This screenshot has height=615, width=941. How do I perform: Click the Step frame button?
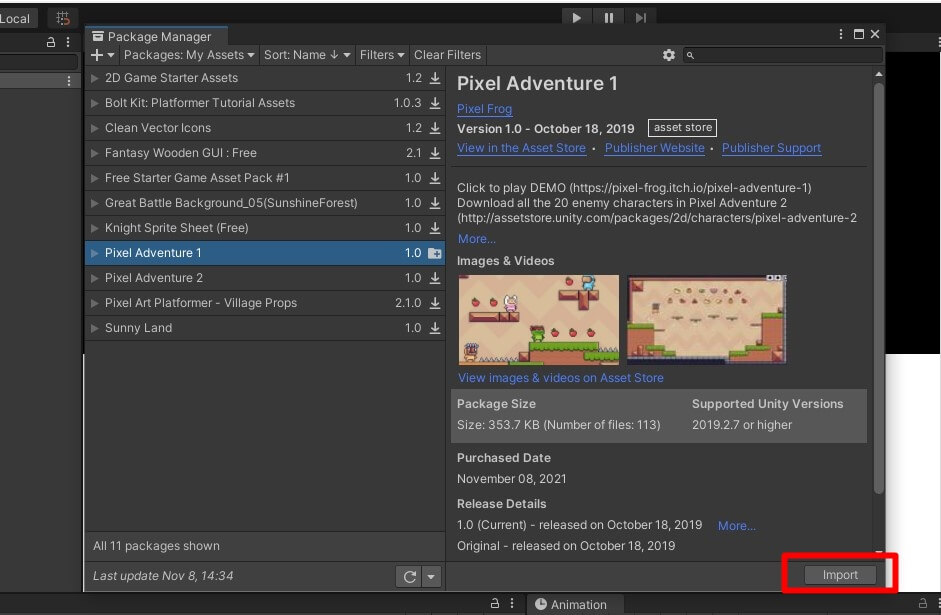640,18
